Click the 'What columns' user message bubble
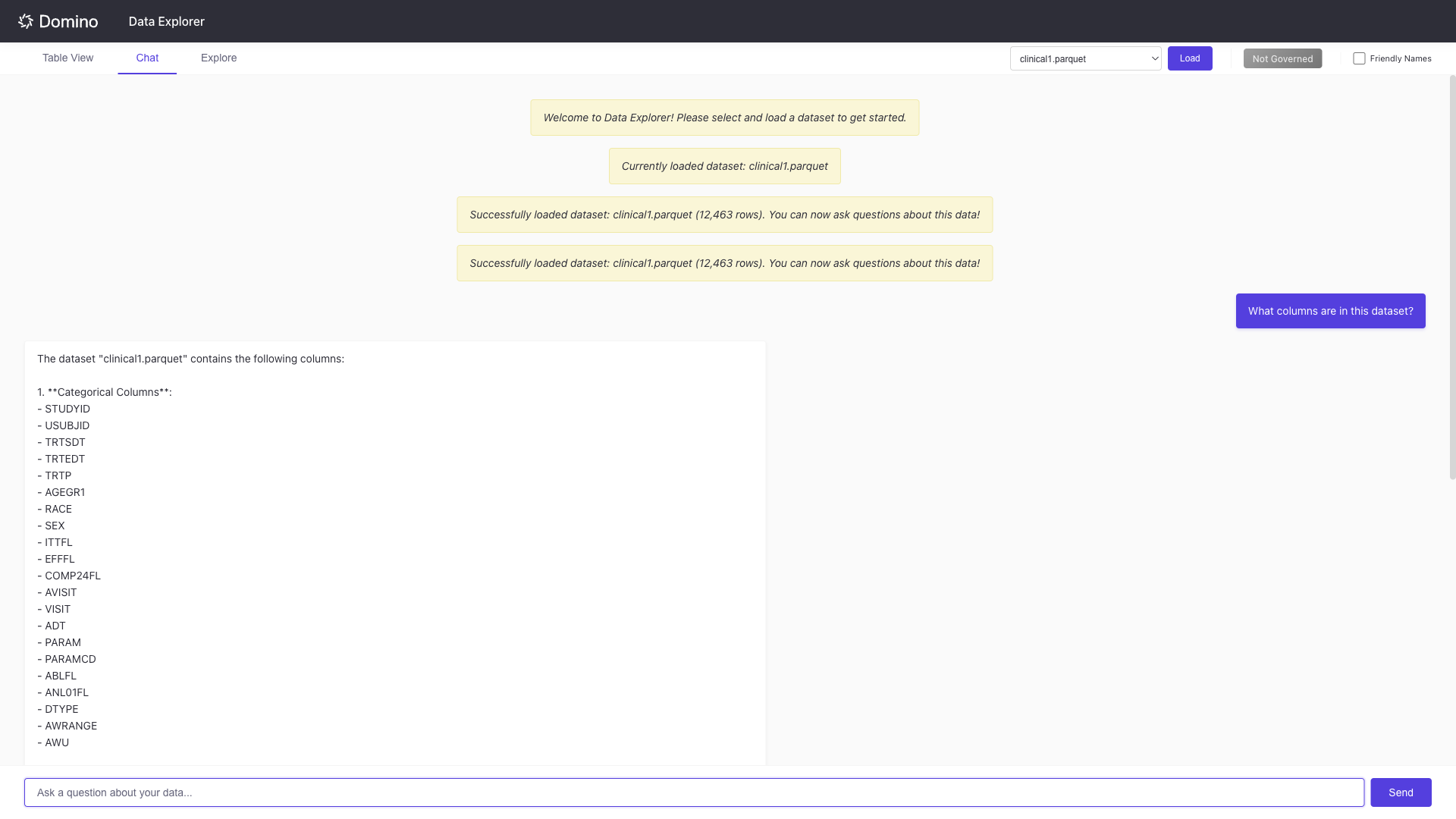Image resolution: width=1456 pixels, height=819 pixels. tap(1330, 311)
